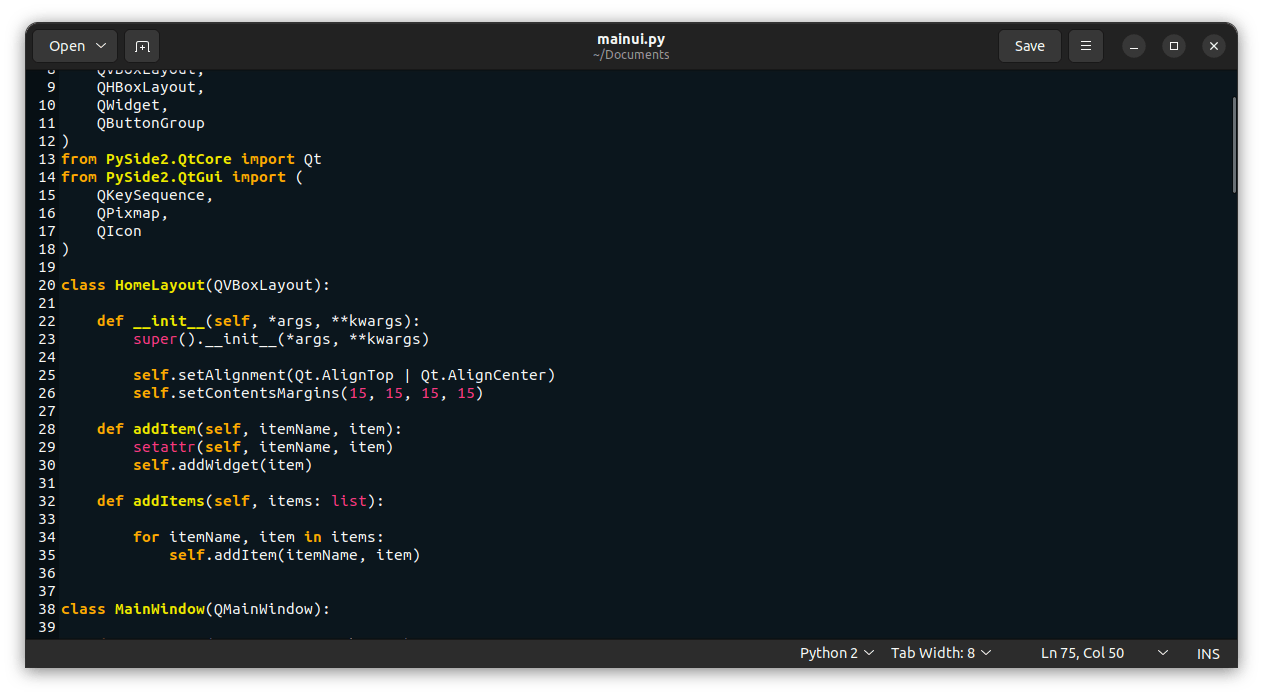Toggle the INS insert mode indicator

(x=1208, y=653)
